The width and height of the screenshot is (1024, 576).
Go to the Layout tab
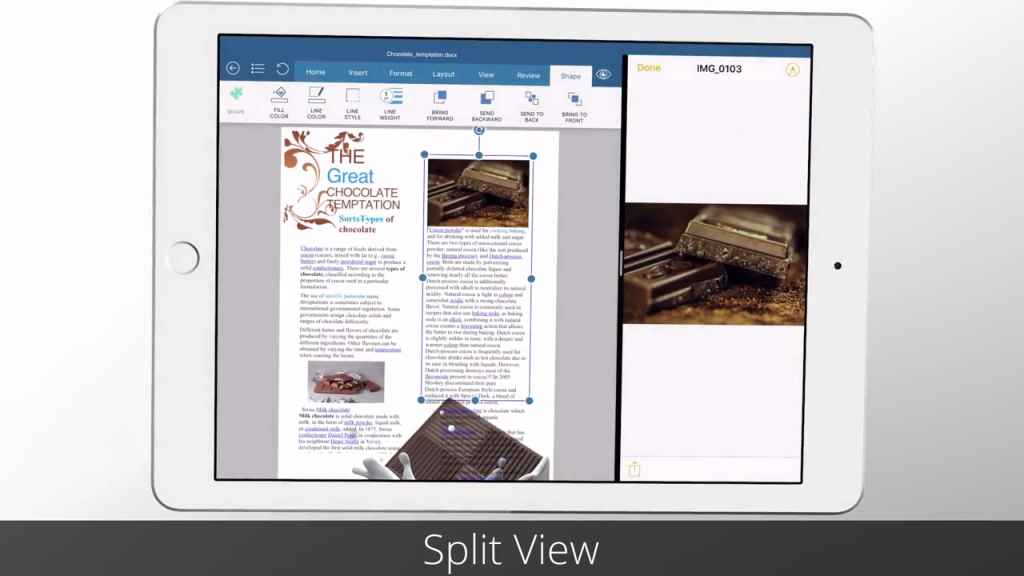[x=443, y=74]
